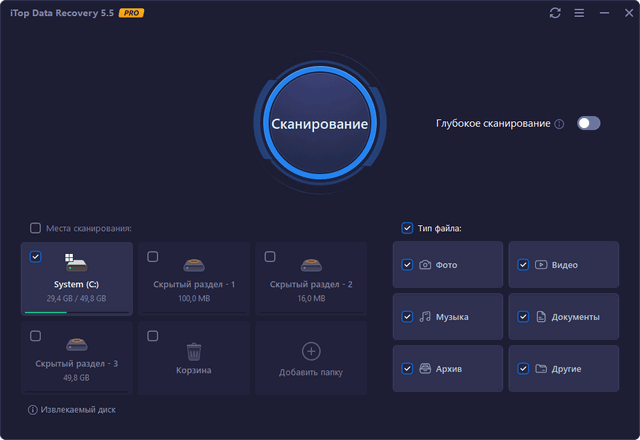This screenshot has height=440, width=640.
Task: Uncheck the Документы checkbox
Action: (523, 317)
